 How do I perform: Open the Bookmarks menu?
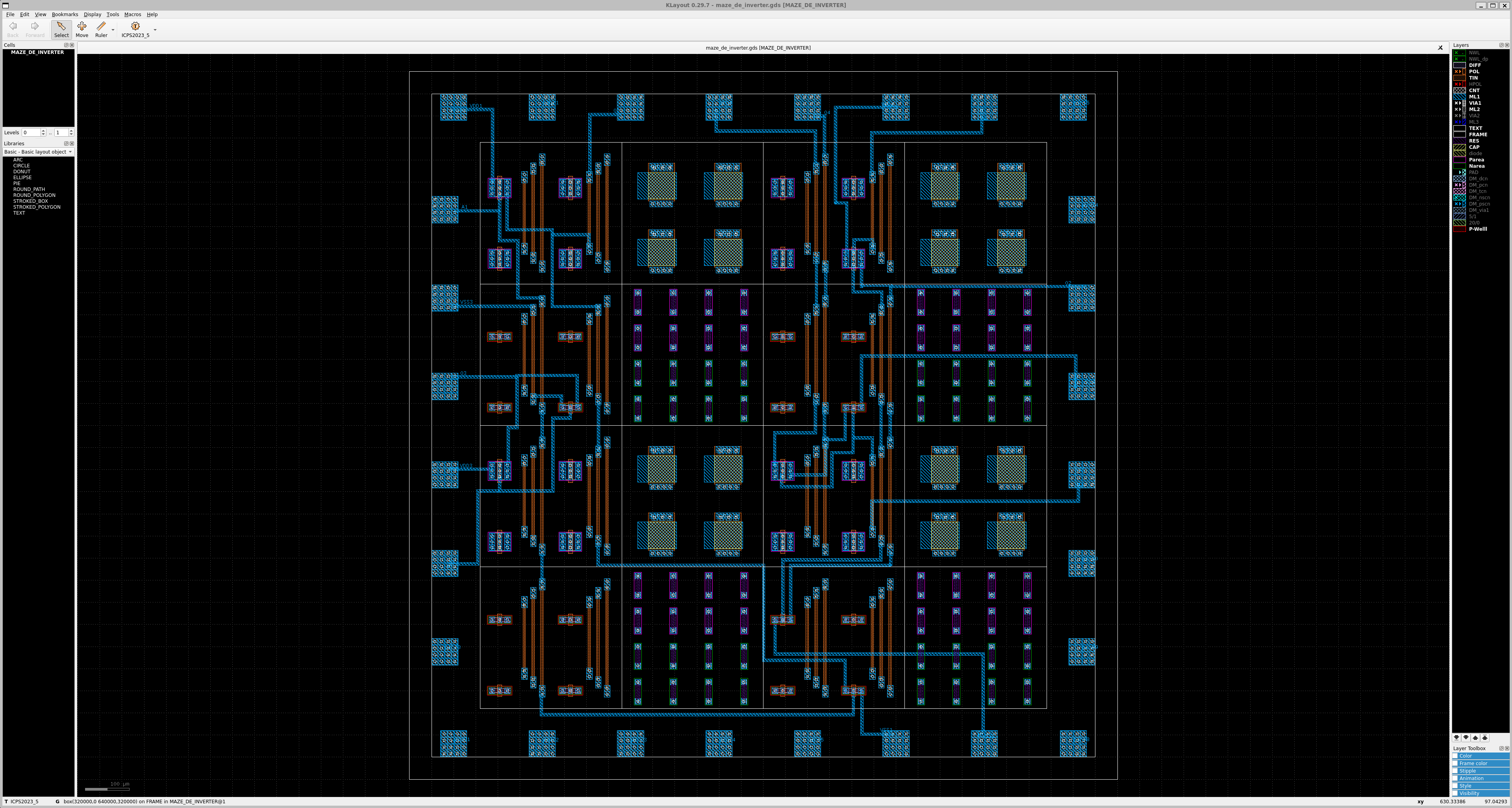(x=65, y=14)
